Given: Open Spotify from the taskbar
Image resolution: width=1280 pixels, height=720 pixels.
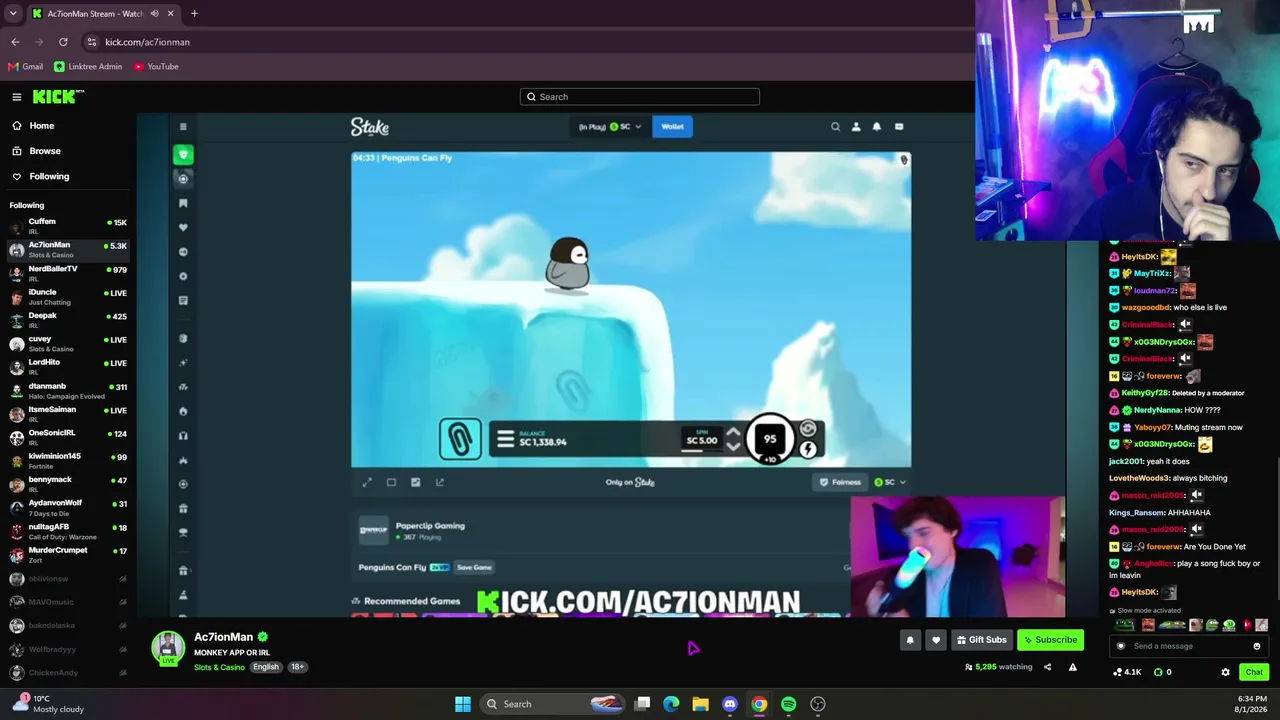Looking at the screenshot, I should coord(788,704).
